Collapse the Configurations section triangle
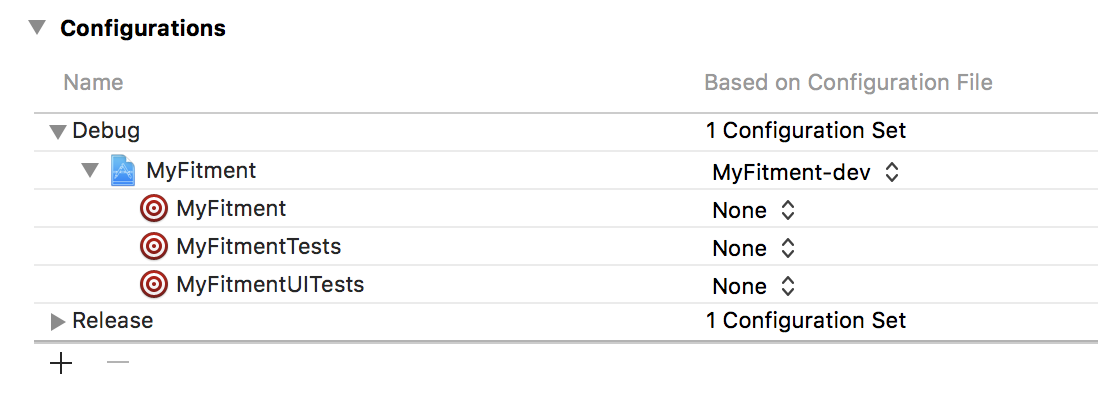Image resolution: width=1098 pixels, height=396 pixels. (x=37, y=28)
